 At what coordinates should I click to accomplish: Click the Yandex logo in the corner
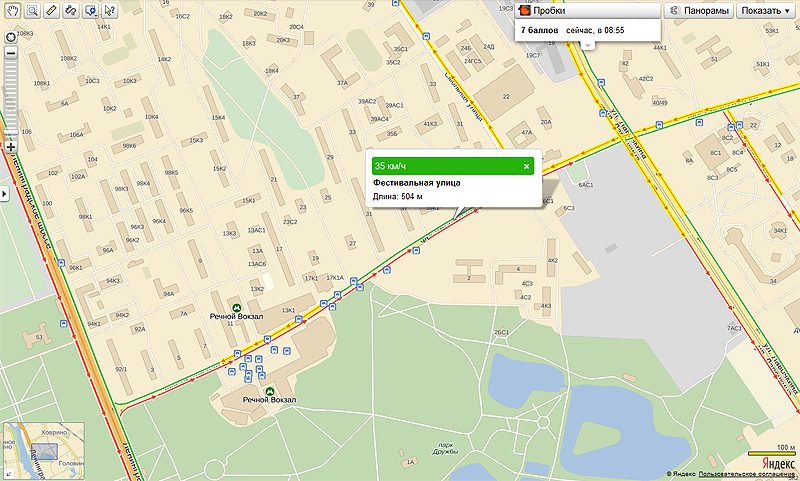click(x=779, y=462)
